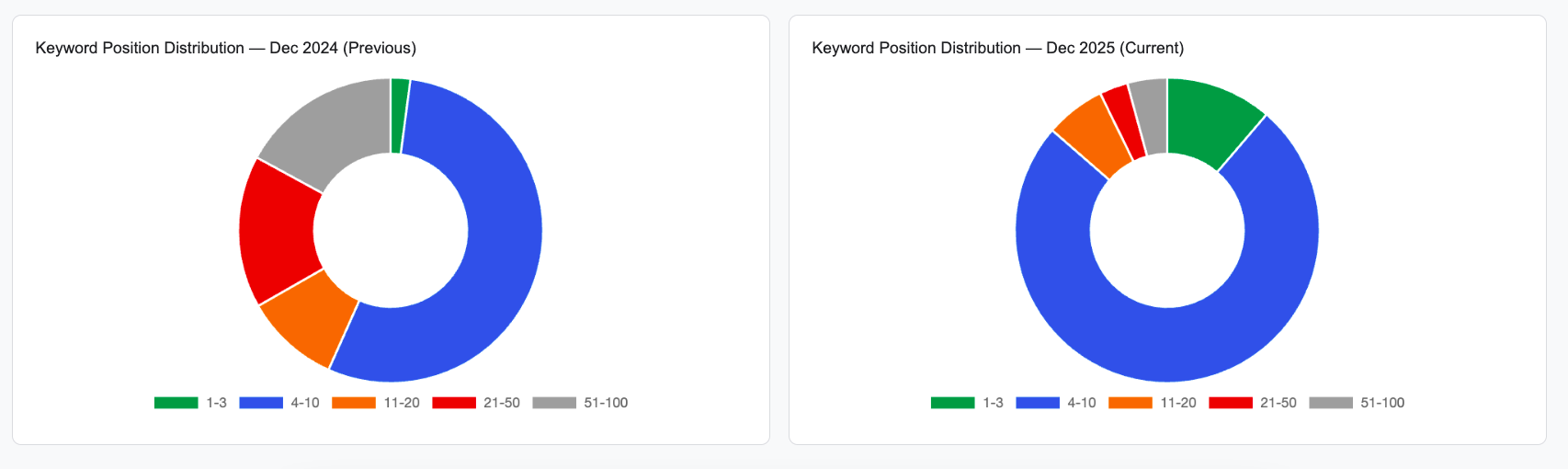
Task: Hide the 11-20 series in Dec 2024 legend
Action: pyautogui.click(x=376, y=403)
